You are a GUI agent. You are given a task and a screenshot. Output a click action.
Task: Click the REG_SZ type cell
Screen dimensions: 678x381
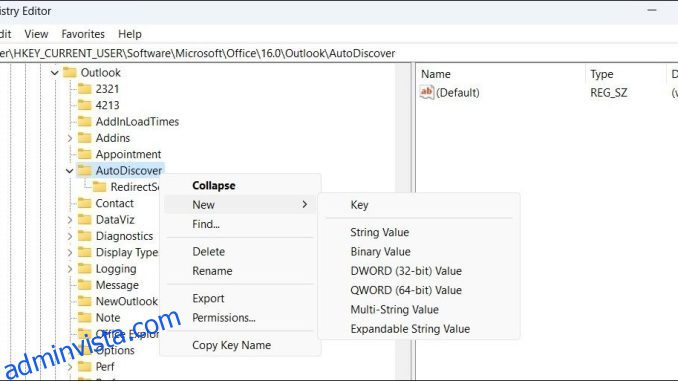coord(609,93)
